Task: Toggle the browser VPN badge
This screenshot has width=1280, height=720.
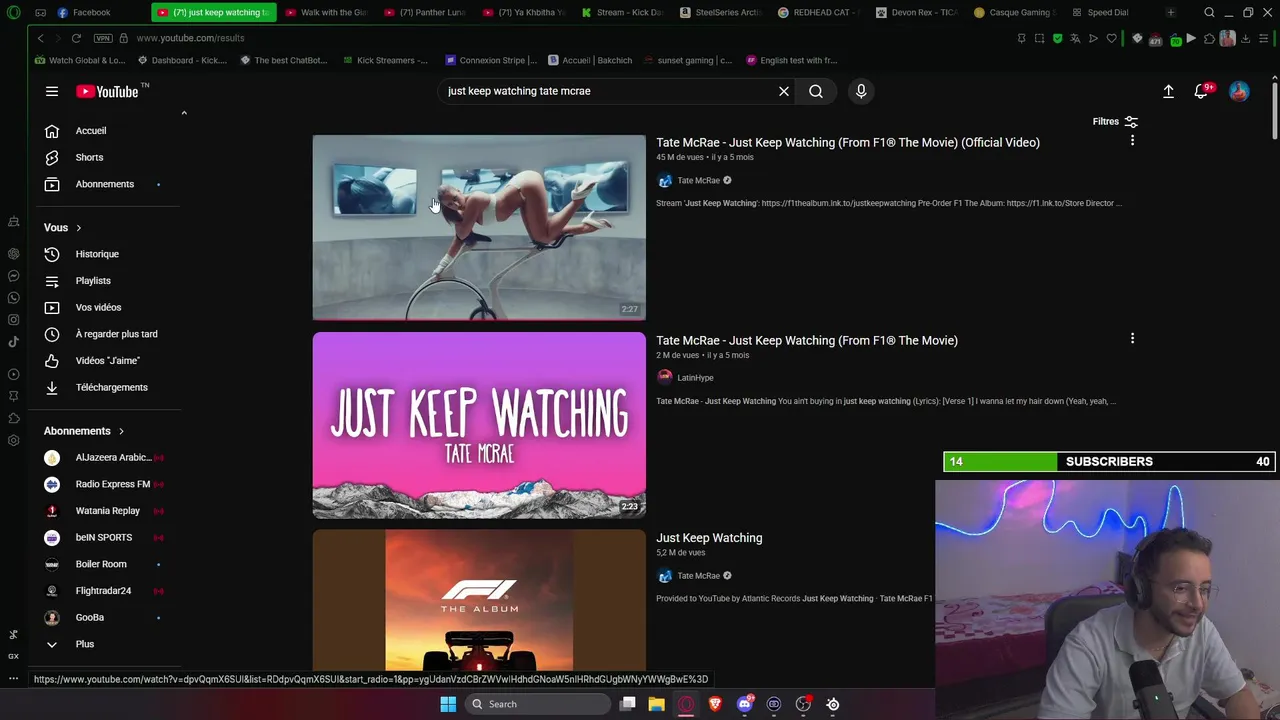Action: pos(103,38)
